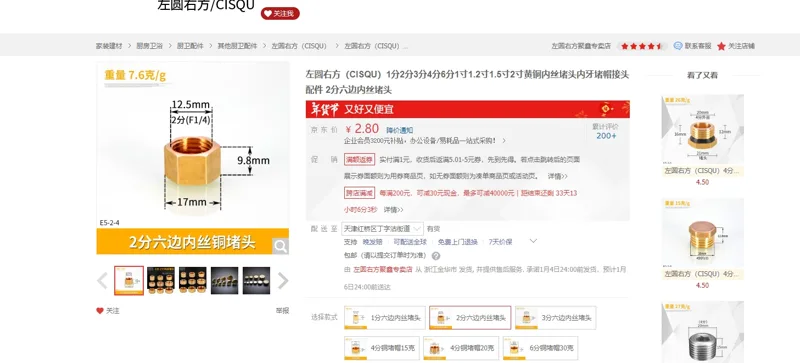This screenshot has height=363, width=800.
Task: Select the 4分铜堵帽20克 style option
Action: [461, 348]
